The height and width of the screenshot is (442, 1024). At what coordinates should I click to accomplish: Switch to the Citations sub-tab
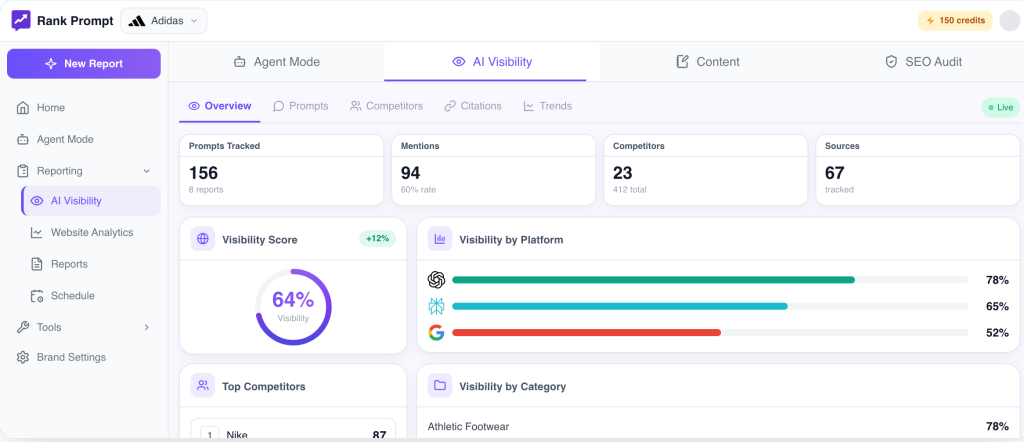pyautogui.click(x=473, y=106)
